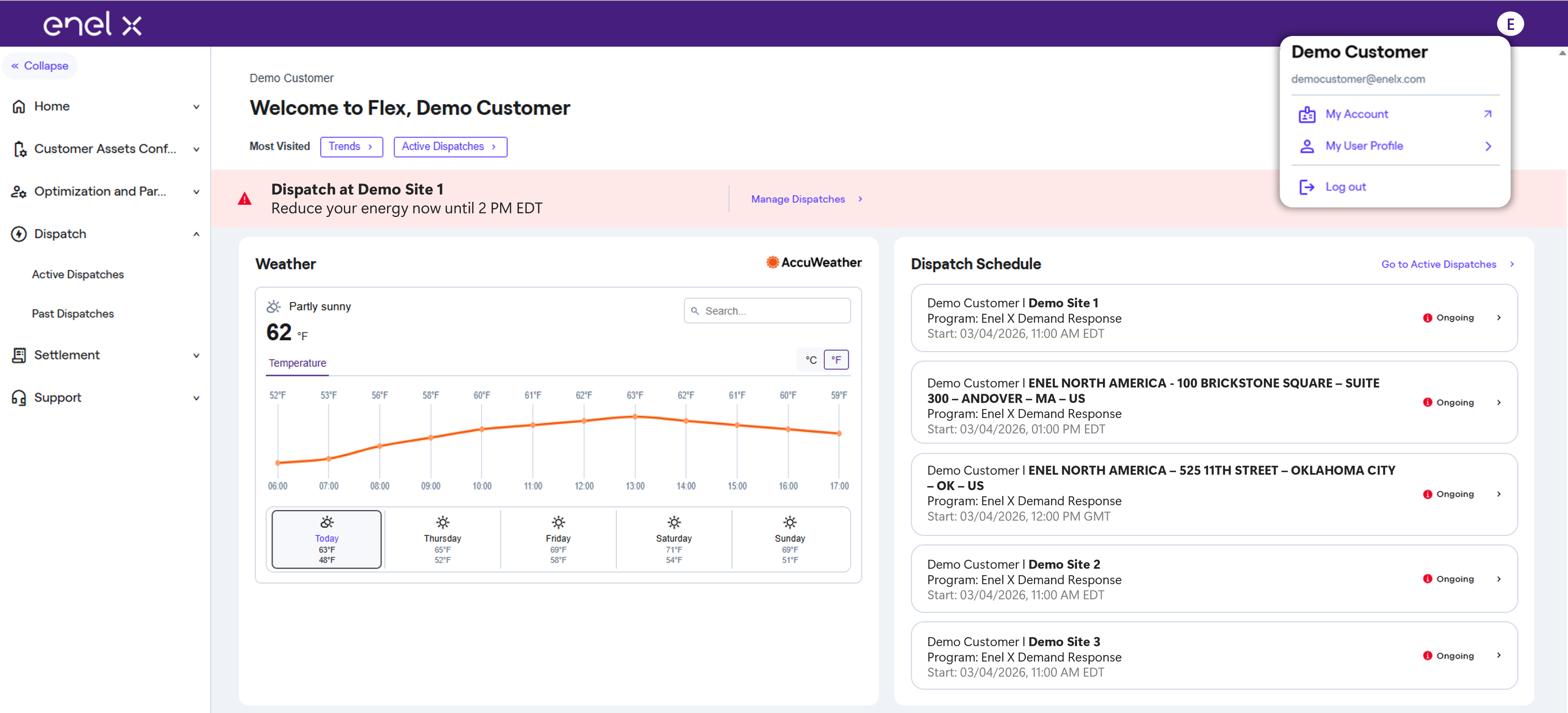Image resolution: width=1568 pixels, height=713 pixels.
Task: Select the Temperature tab
Action: click(x=298, y=363)
